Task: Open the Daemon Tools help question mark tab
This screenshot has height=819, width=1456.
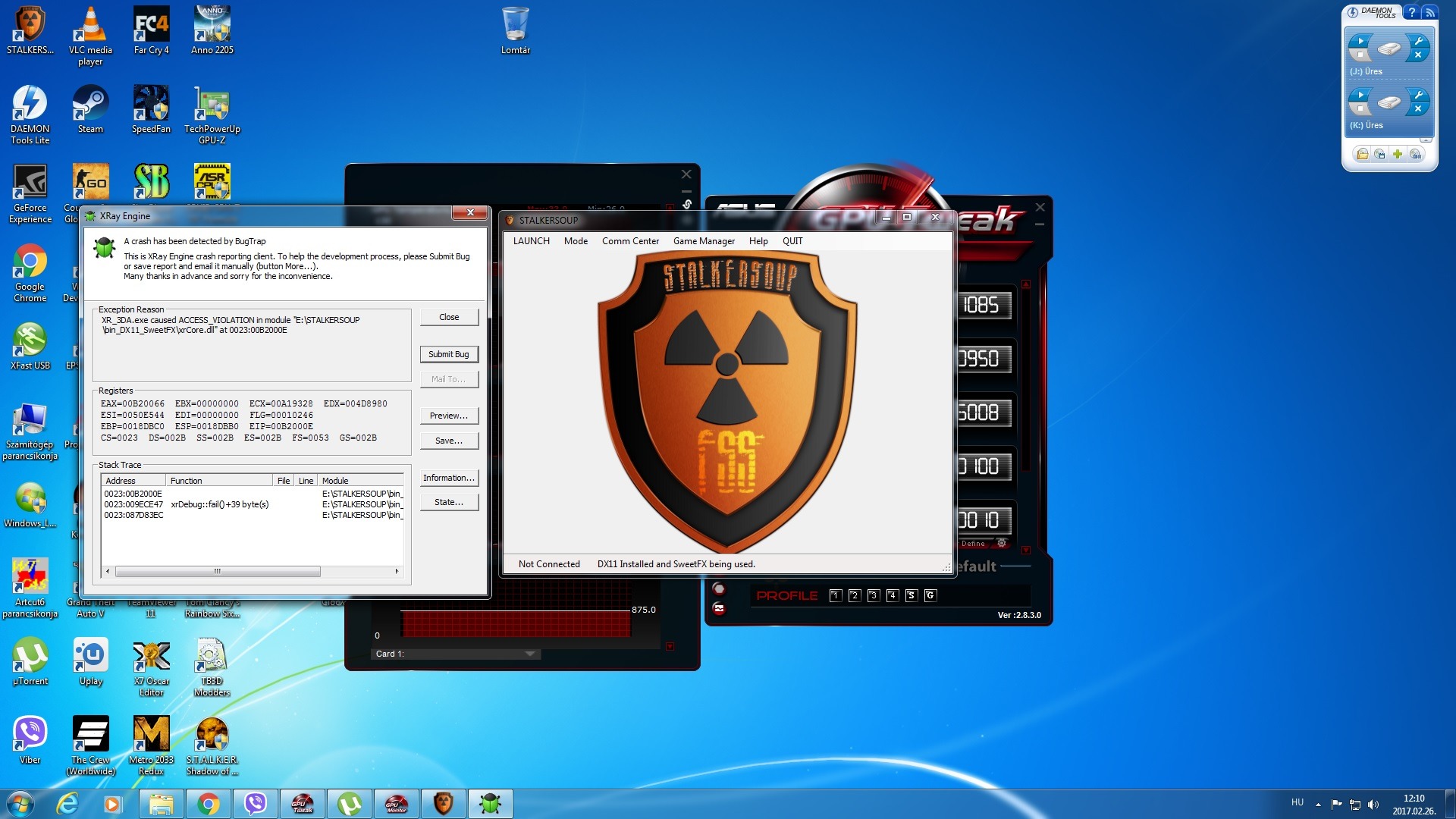Action: coord(1410,12)
